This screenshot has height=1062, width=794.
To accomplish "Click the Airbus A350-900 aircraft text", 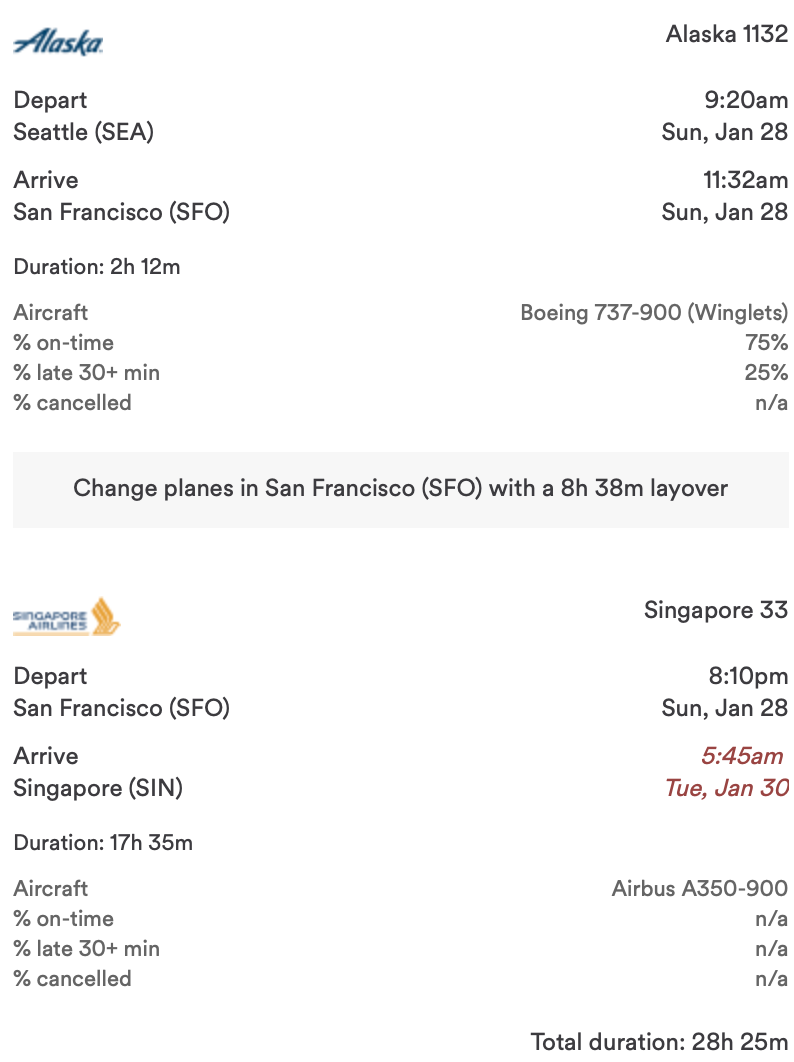I will tap(699, 888).
